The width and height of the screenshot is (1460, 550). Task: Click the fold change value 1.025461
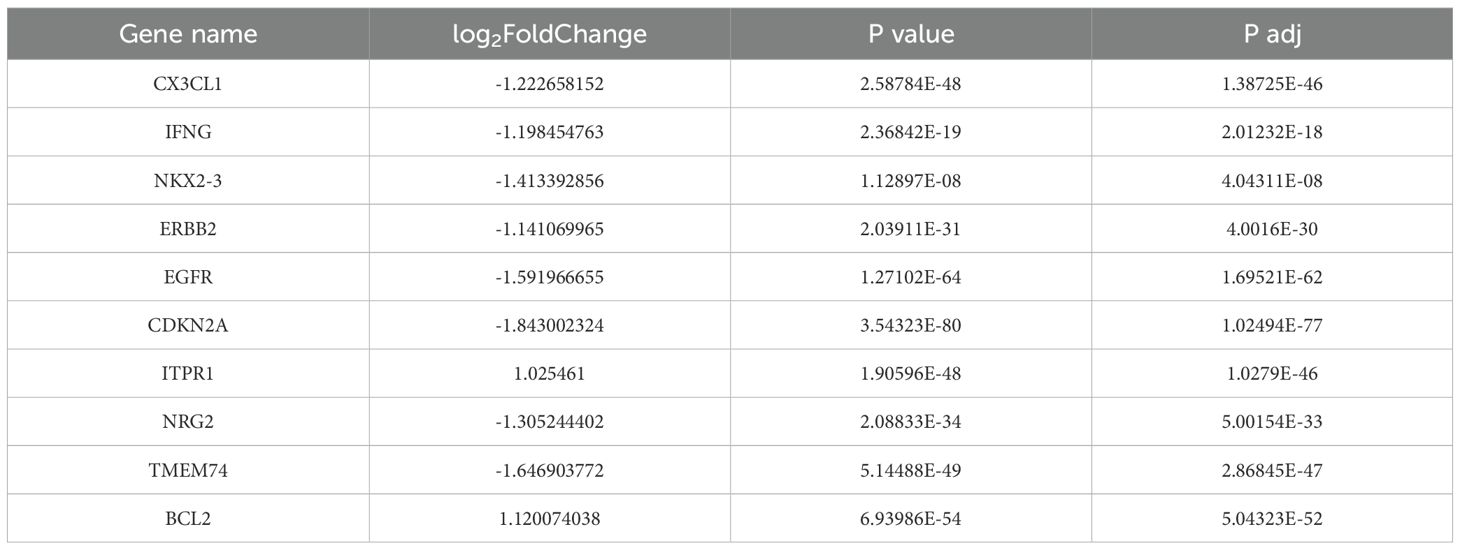(x=549, y=373)
